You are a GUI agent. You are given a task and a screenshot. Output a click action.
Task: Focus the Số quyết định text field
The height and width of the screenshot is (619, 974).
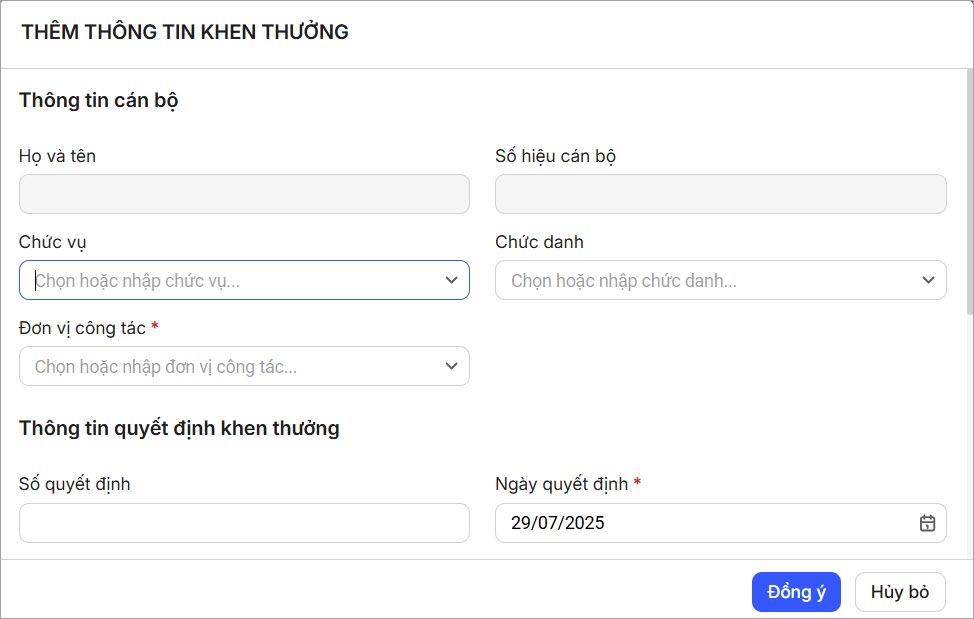click(244, 523)
